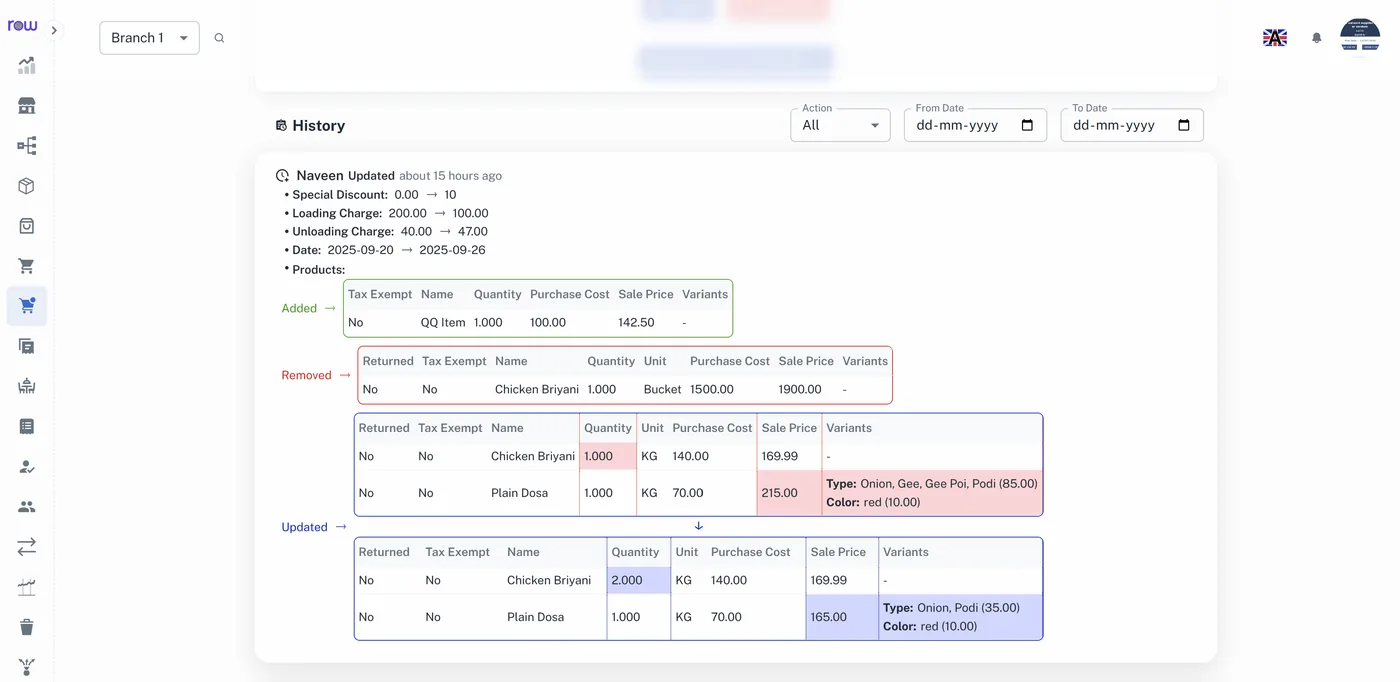Image resolution: width=1400 pixels, height=682 pixels.
Task: Open the plain shopping cart sidebar icon
Action: tap(27, 266)
